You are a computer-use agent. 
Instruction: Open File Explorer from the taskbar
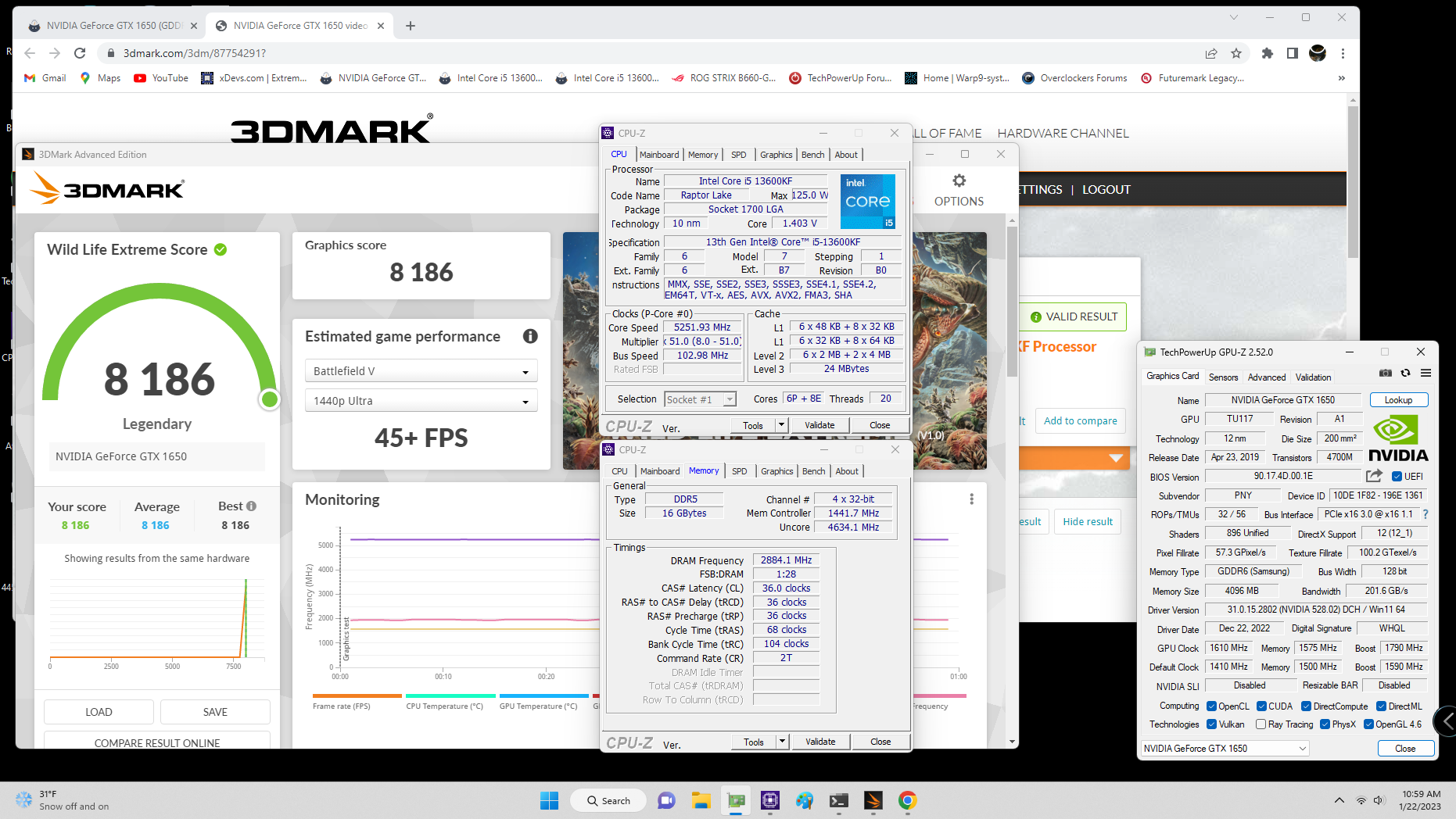(x=701, y=800)
